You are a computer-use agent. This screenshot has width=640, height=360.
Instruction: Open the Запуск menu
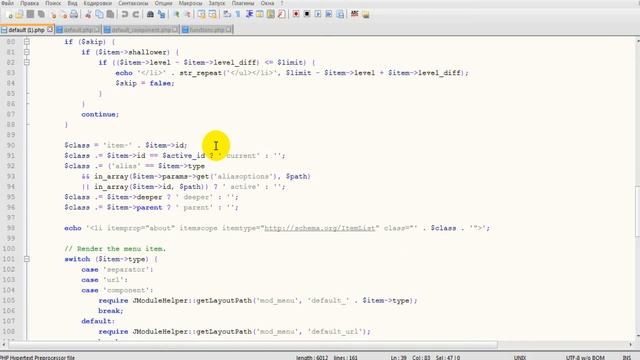(x=217, y=3)
